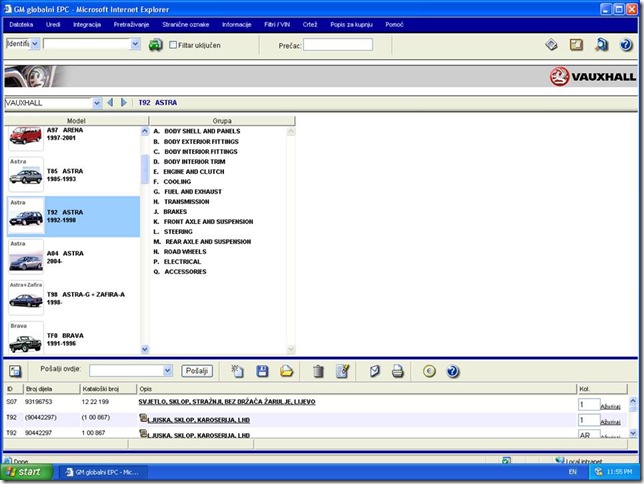
Task: Click the Vauxhall logo
Action: 593,76
